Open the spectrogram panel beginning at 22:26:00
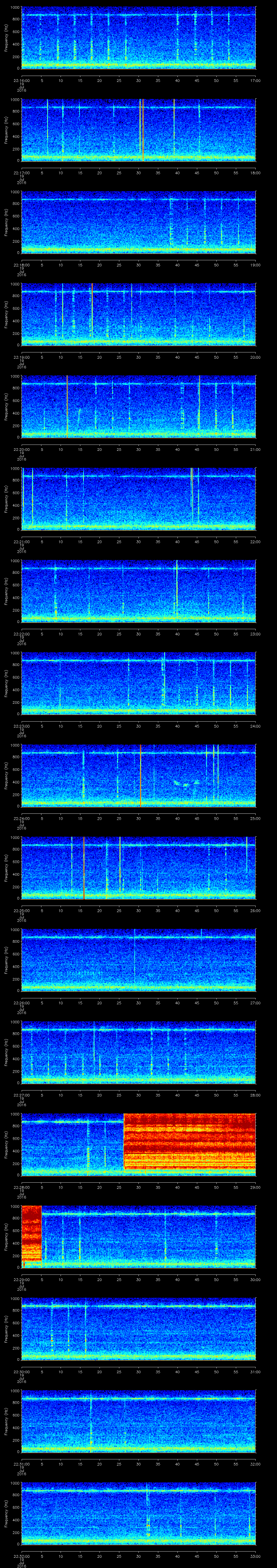 click(139, 960)
